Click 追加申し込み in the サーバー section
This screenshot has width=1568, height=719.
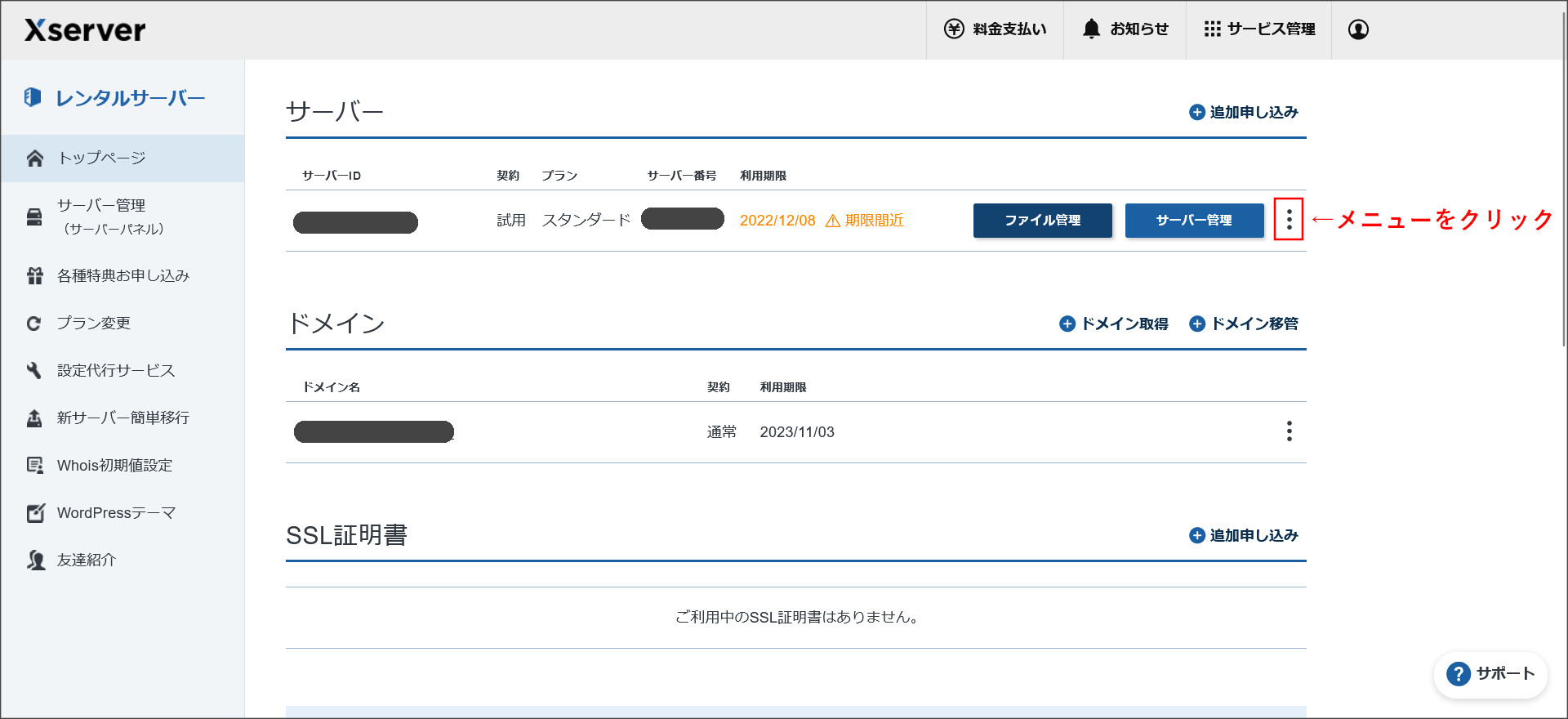(1243, 112)
